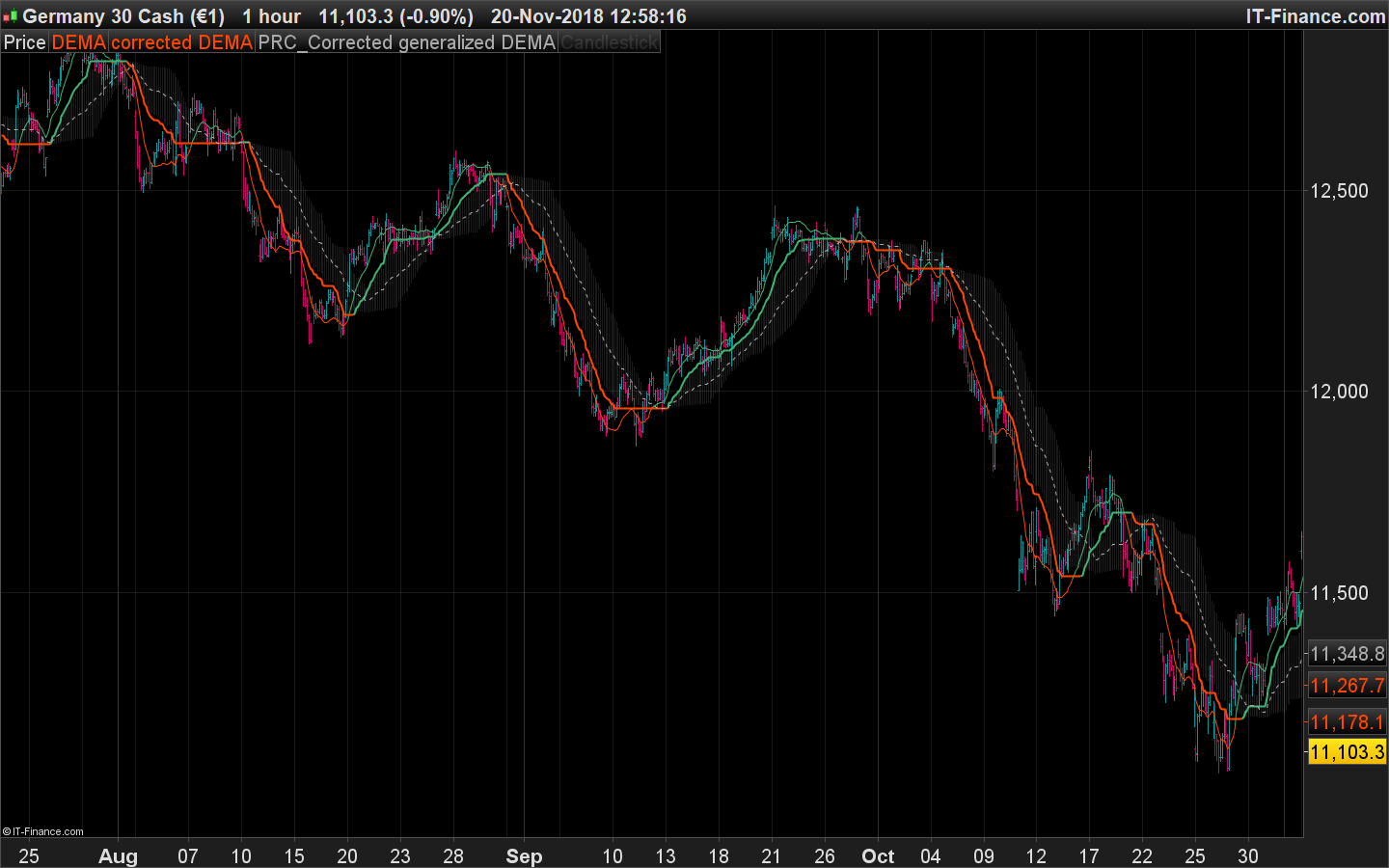
Task: Click the 20 date label on time axis
Action: (347, 856)
